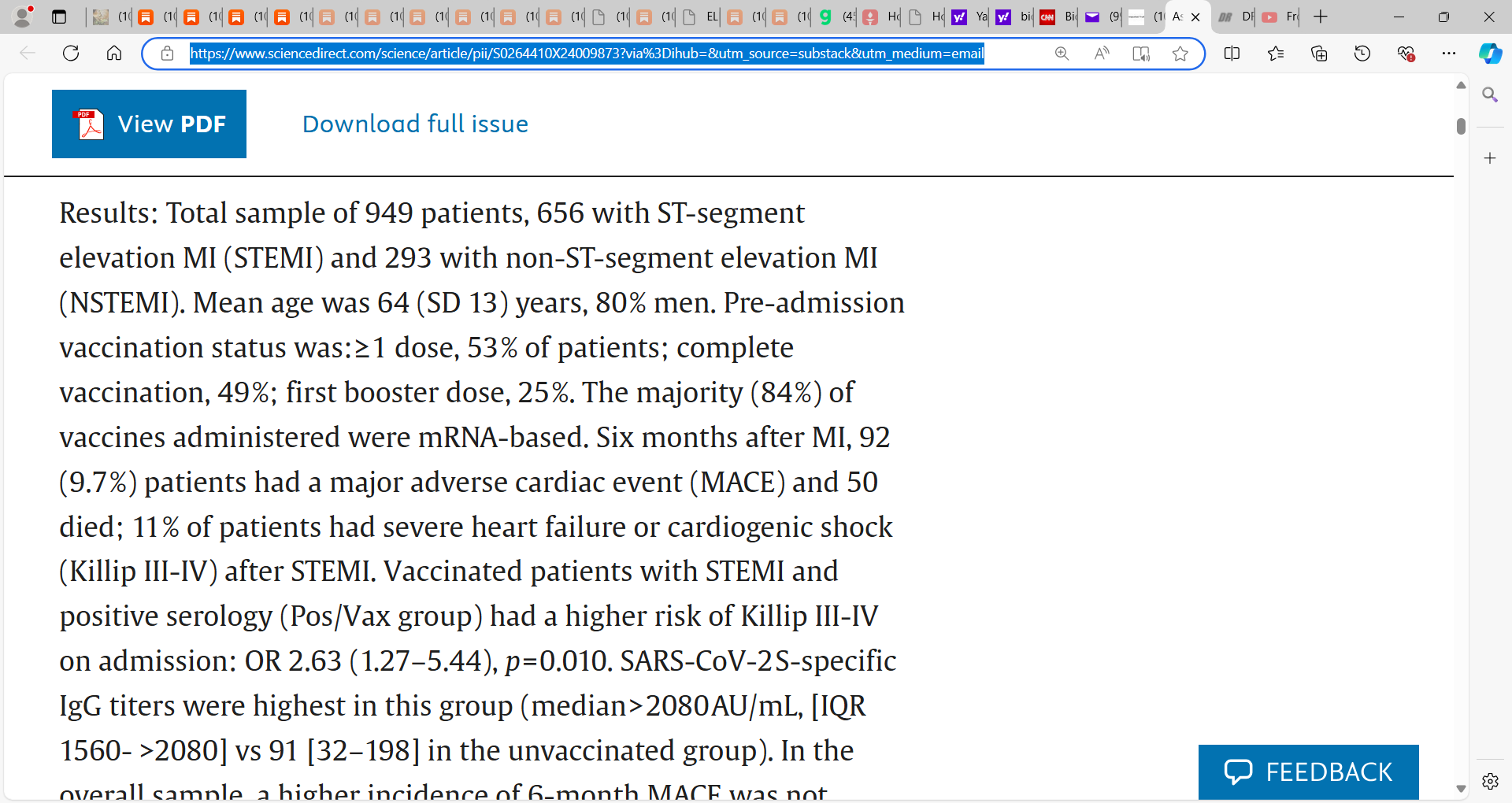Go to the browser home page
This screenshot has width=1512, height=803.
[114, 54]
